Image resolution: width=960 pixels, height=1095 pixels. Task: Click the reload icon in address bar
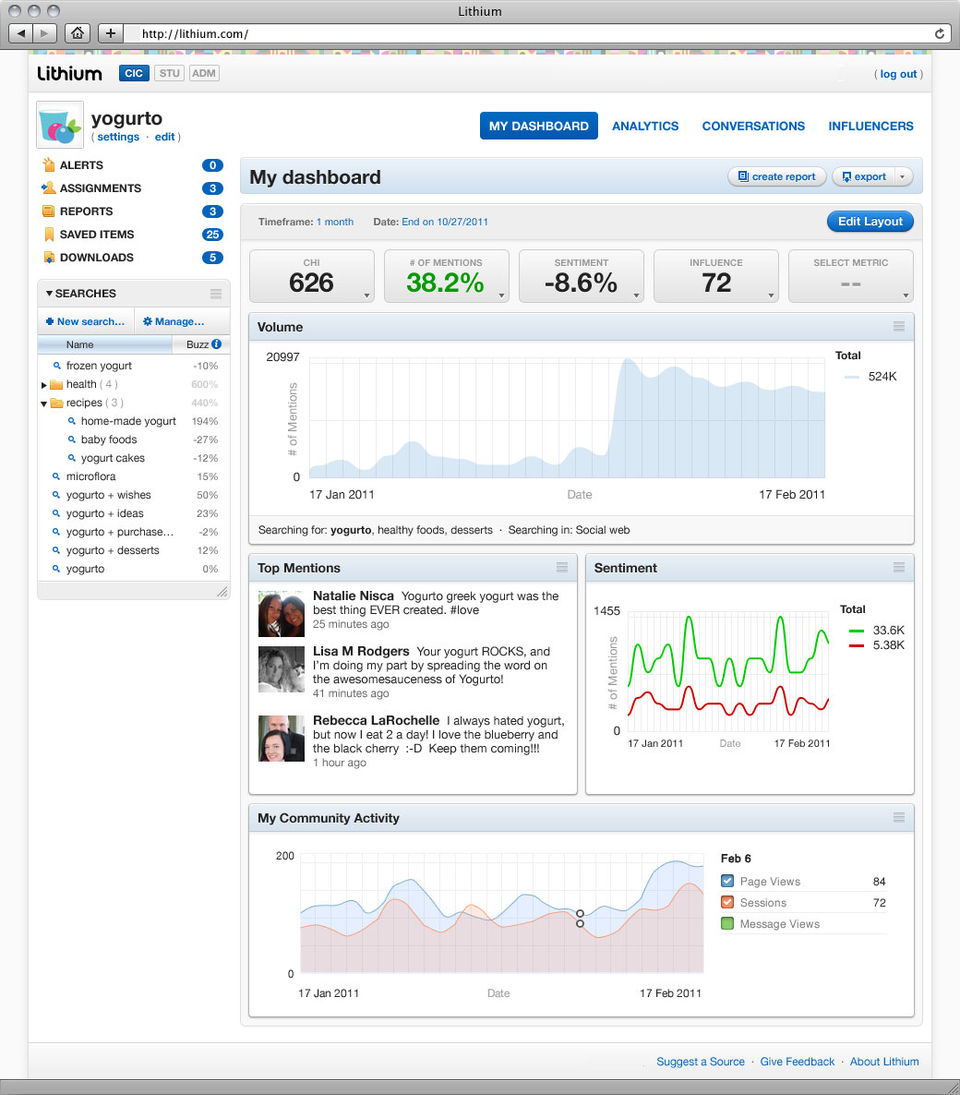tap(939, 34)
